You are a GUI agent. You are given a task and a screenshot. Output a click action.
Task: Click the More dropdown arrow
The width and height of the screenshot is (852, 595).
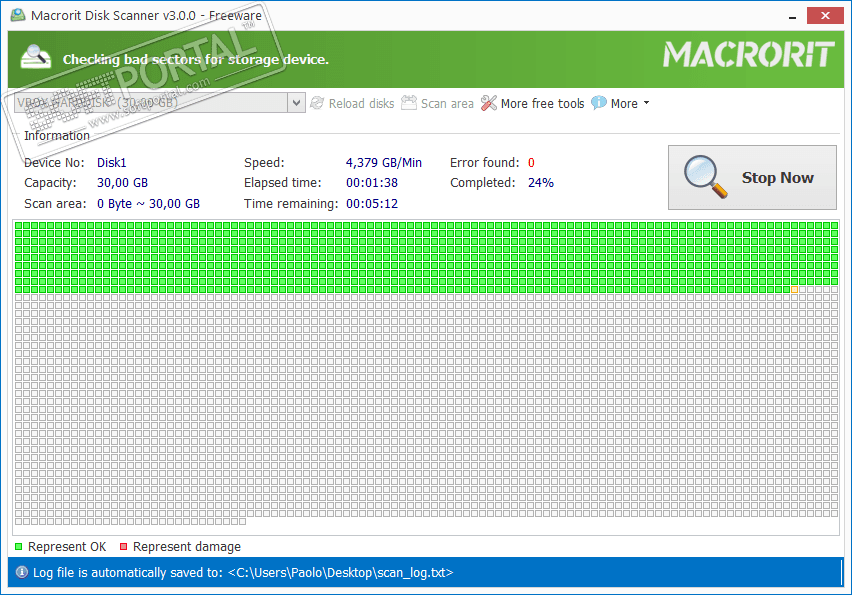coord(646,103)
